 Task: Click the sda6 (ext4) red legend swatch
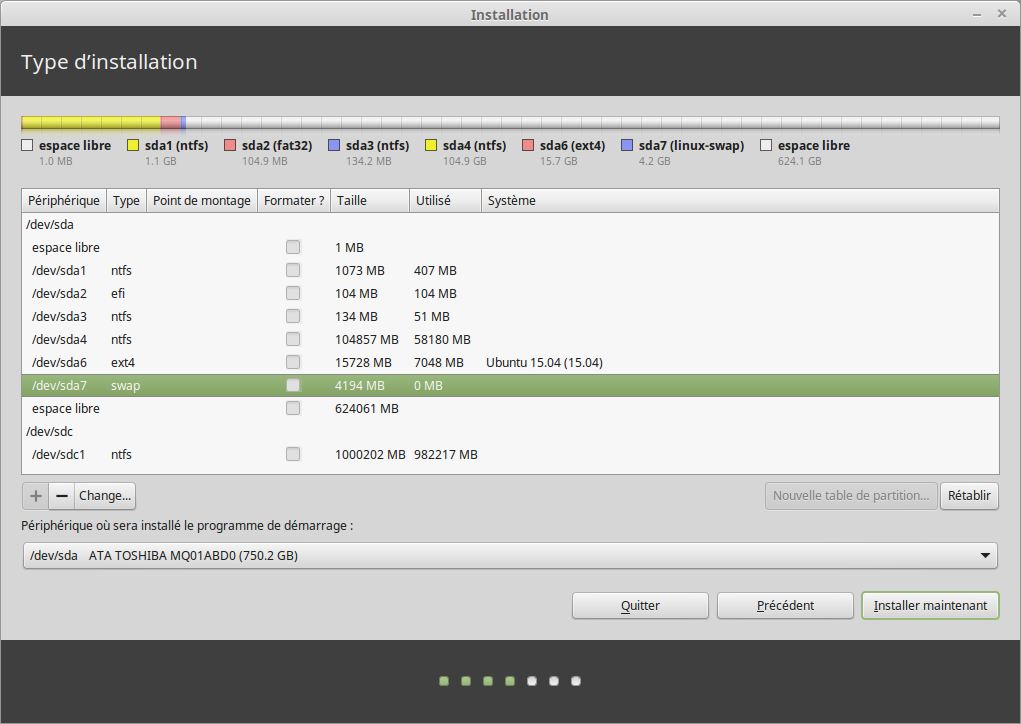click(x=528, y=146)
